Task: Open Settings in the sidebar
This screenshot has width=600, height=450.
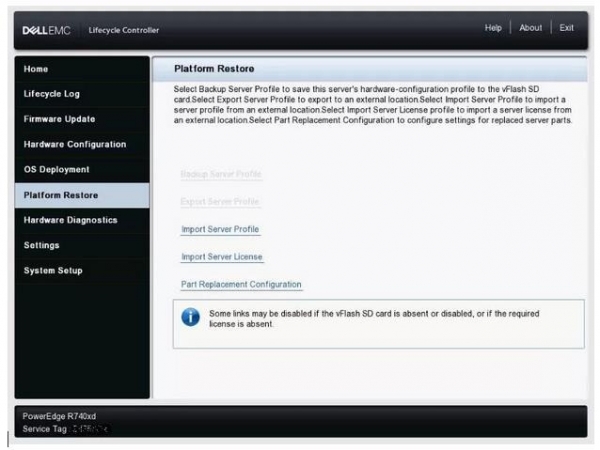Action: 82,246
